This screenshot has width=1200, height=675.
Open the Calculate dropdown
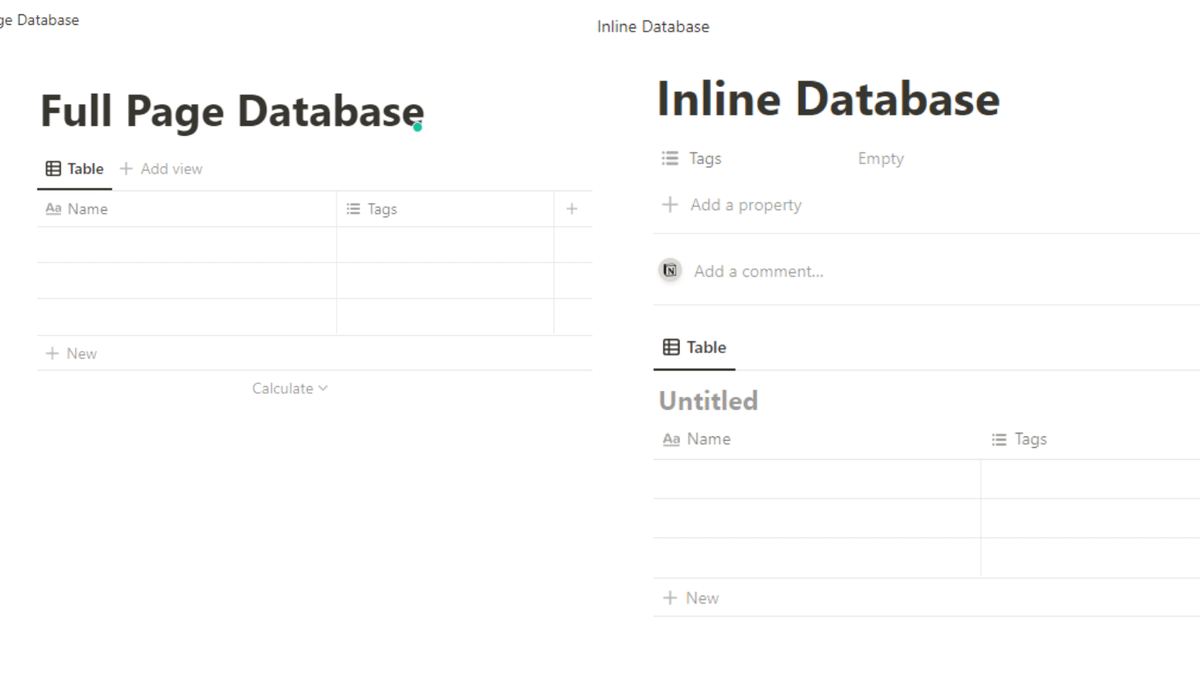(289, 388)
